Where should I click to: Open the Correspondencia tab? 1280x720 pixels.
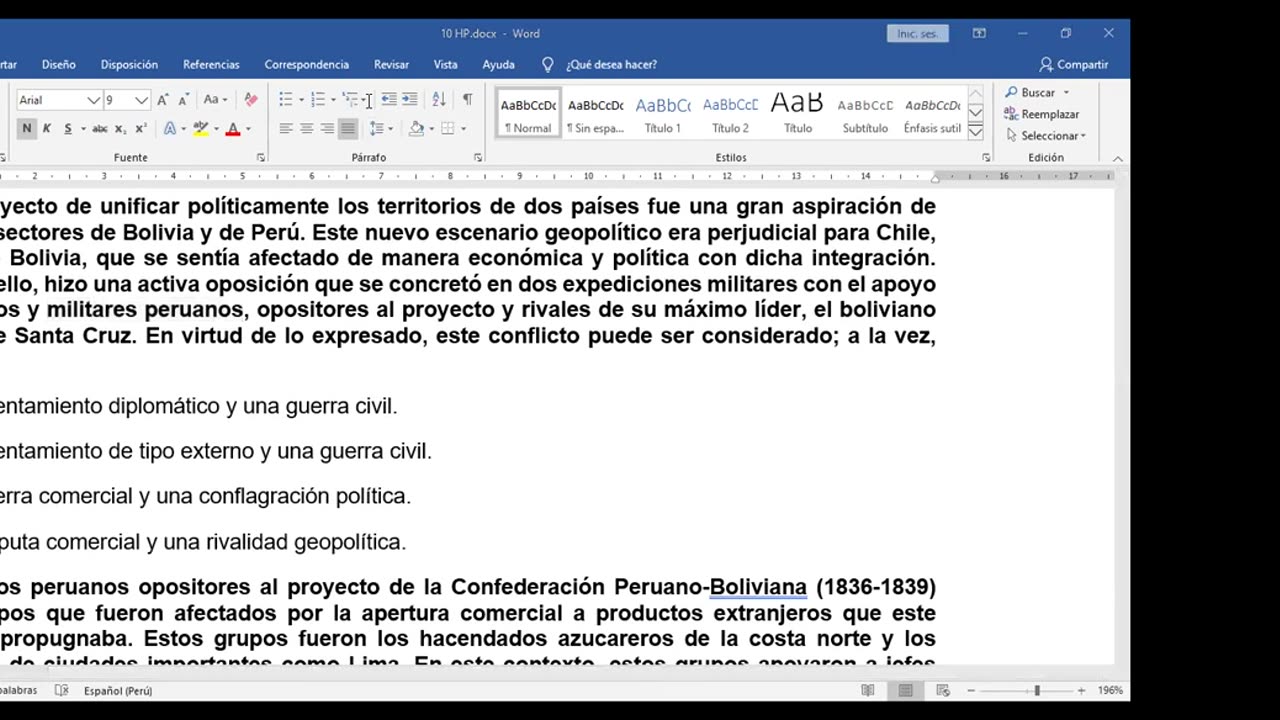tap(307, 64)
